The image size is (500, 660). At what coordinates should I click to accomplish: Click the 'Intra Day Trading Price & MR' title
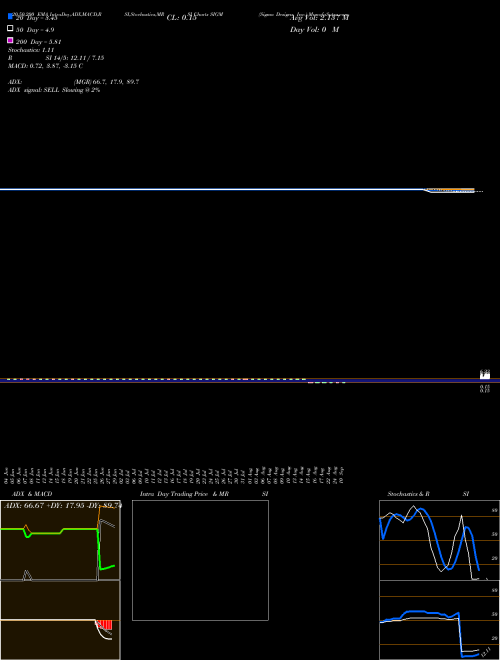tap(184, 494)
